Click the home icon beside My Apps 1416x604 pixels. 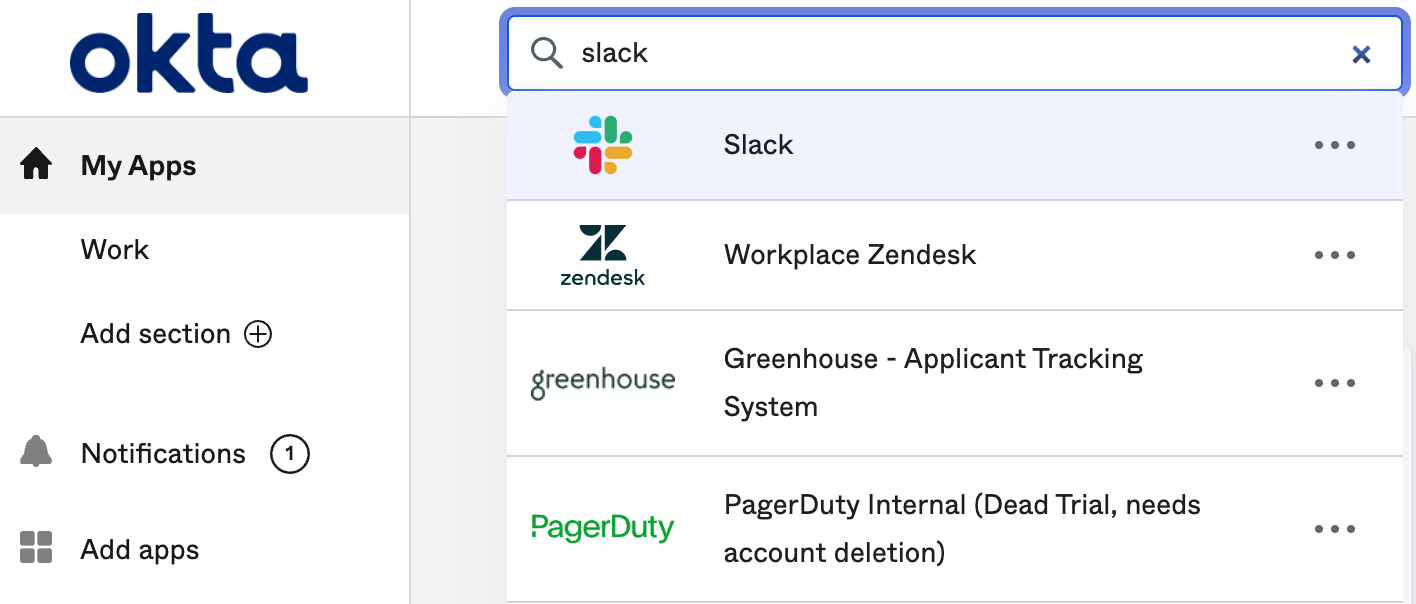pyautogui.click(x=36, y=164)
